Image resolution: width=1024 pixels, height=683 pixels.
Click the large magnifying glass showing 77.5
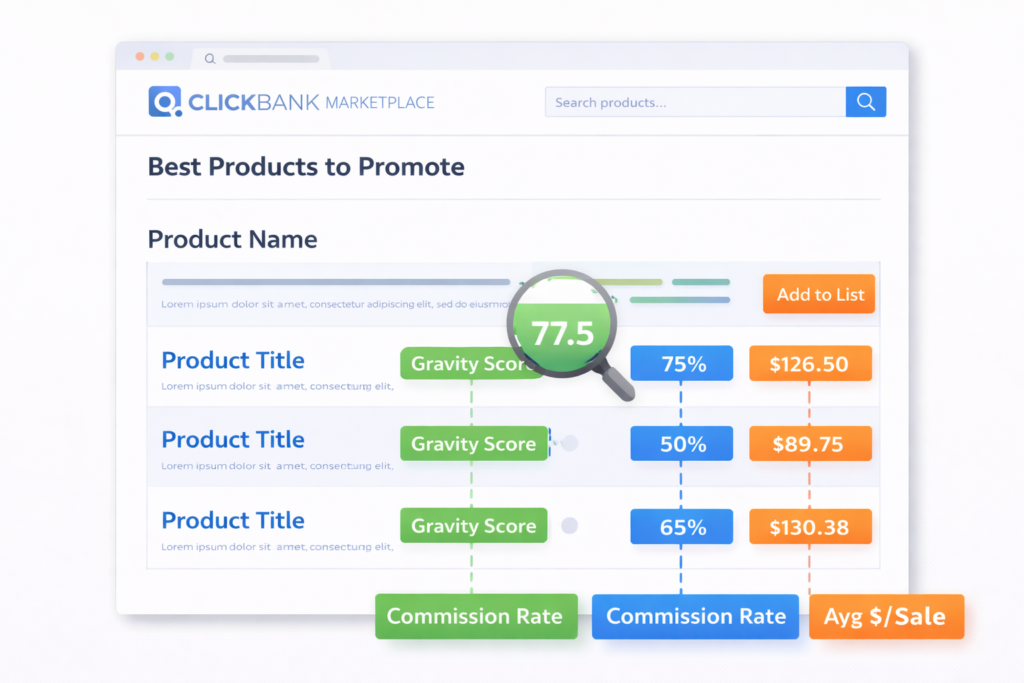pyautogui.click(x=564, y=329)
